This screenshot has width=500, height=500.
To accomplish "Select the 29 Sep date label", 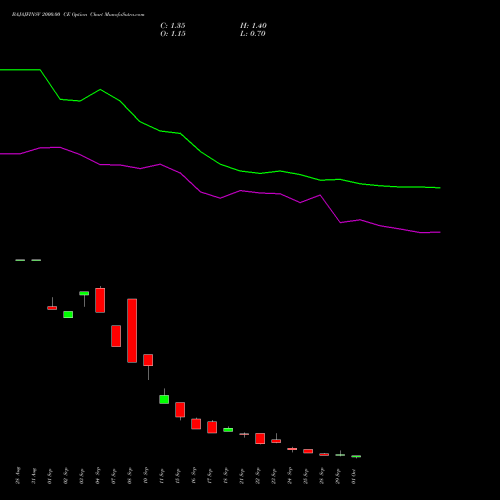I will click(x=338, y=476).
